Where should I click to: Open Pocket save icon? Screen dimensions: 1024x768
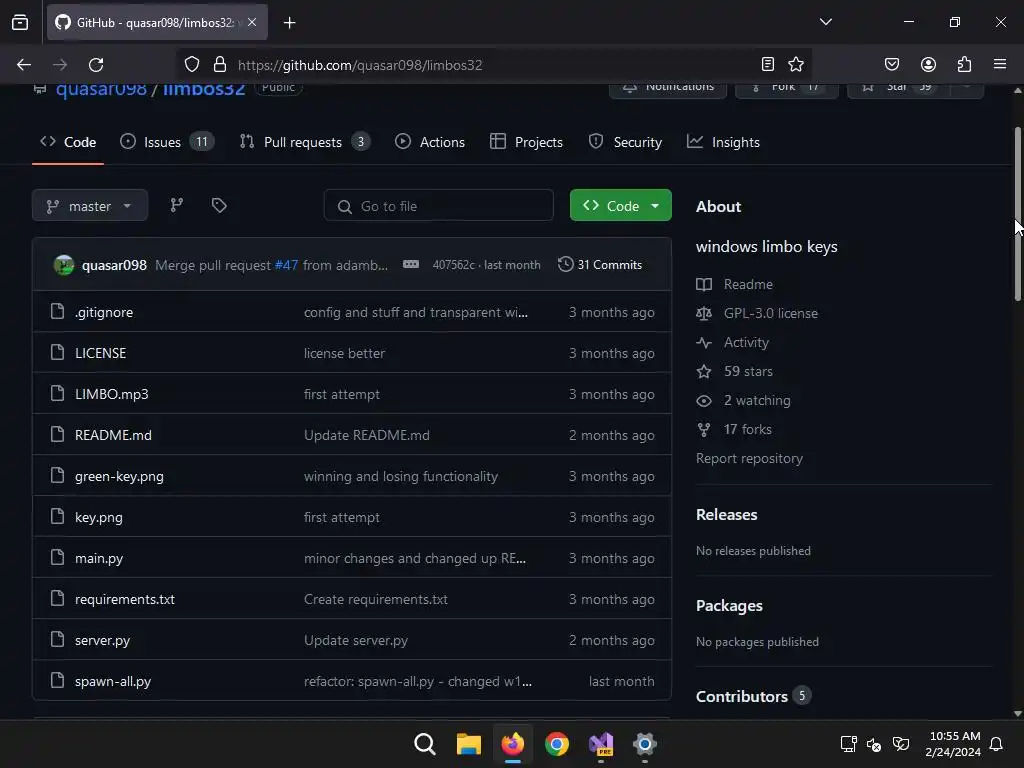pyautogui.click(x=891, y=64)
